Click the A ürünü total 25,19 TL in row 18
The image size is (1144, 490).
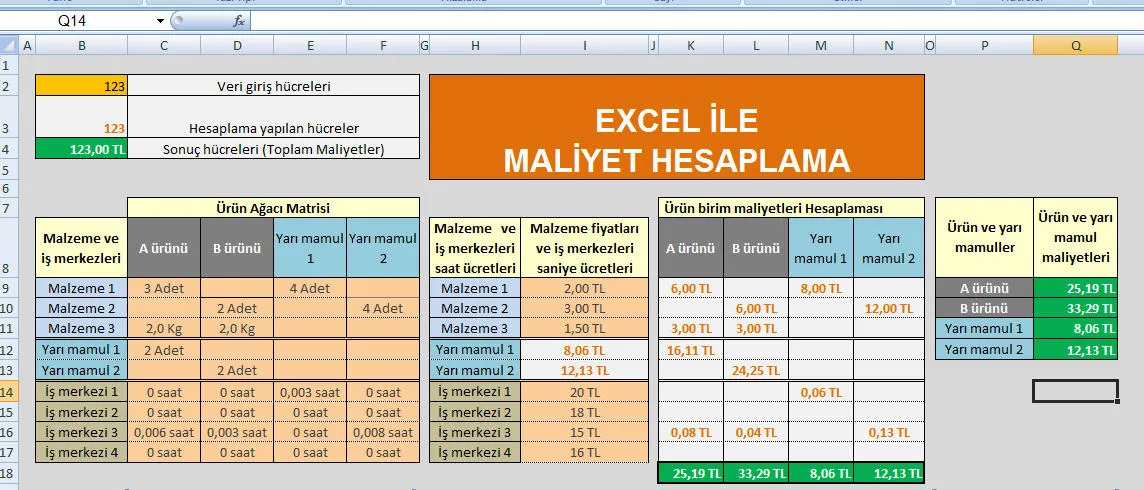690,473
